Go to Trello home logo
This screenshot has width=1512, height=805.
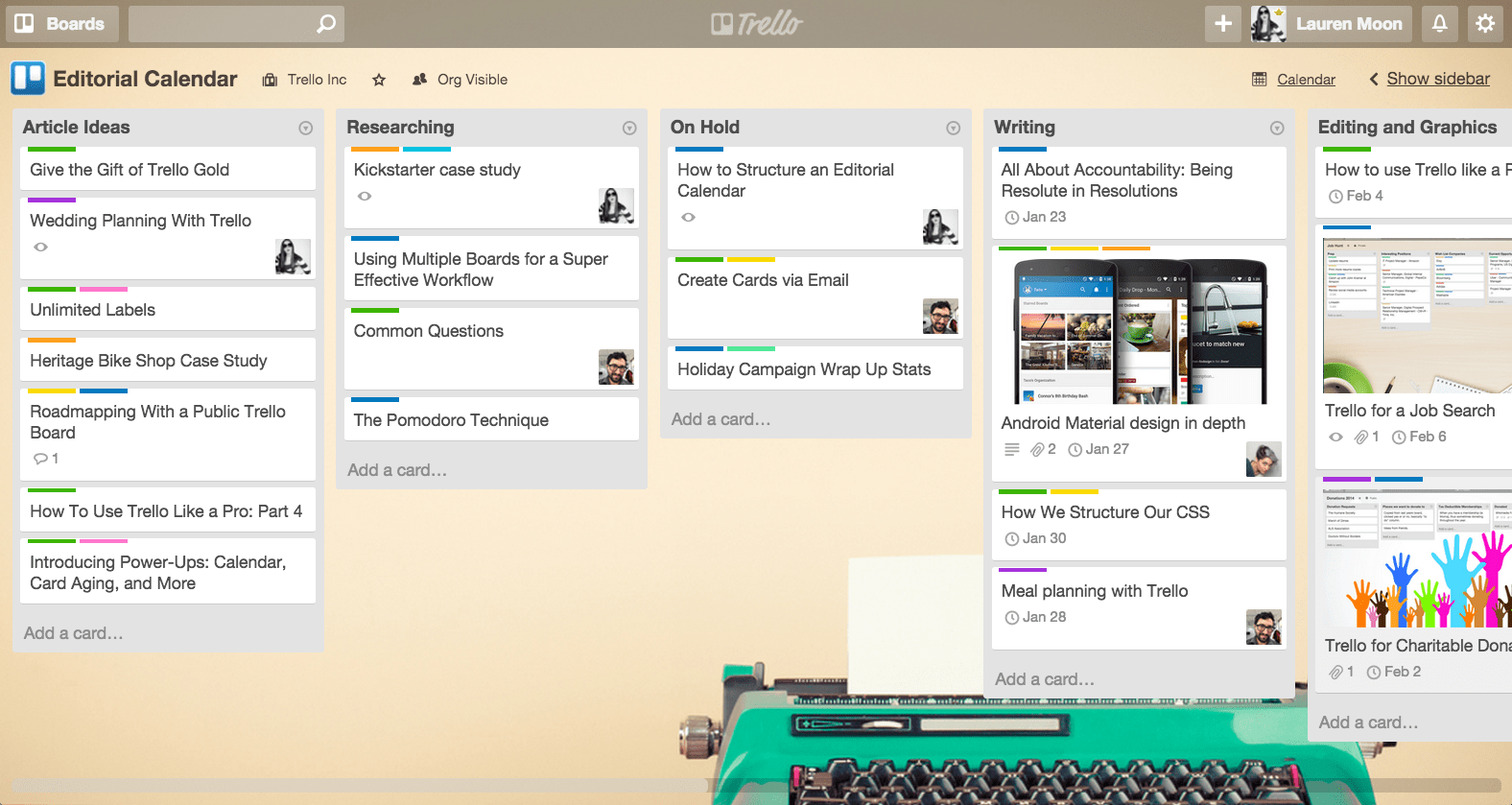(x=756, y=24)
